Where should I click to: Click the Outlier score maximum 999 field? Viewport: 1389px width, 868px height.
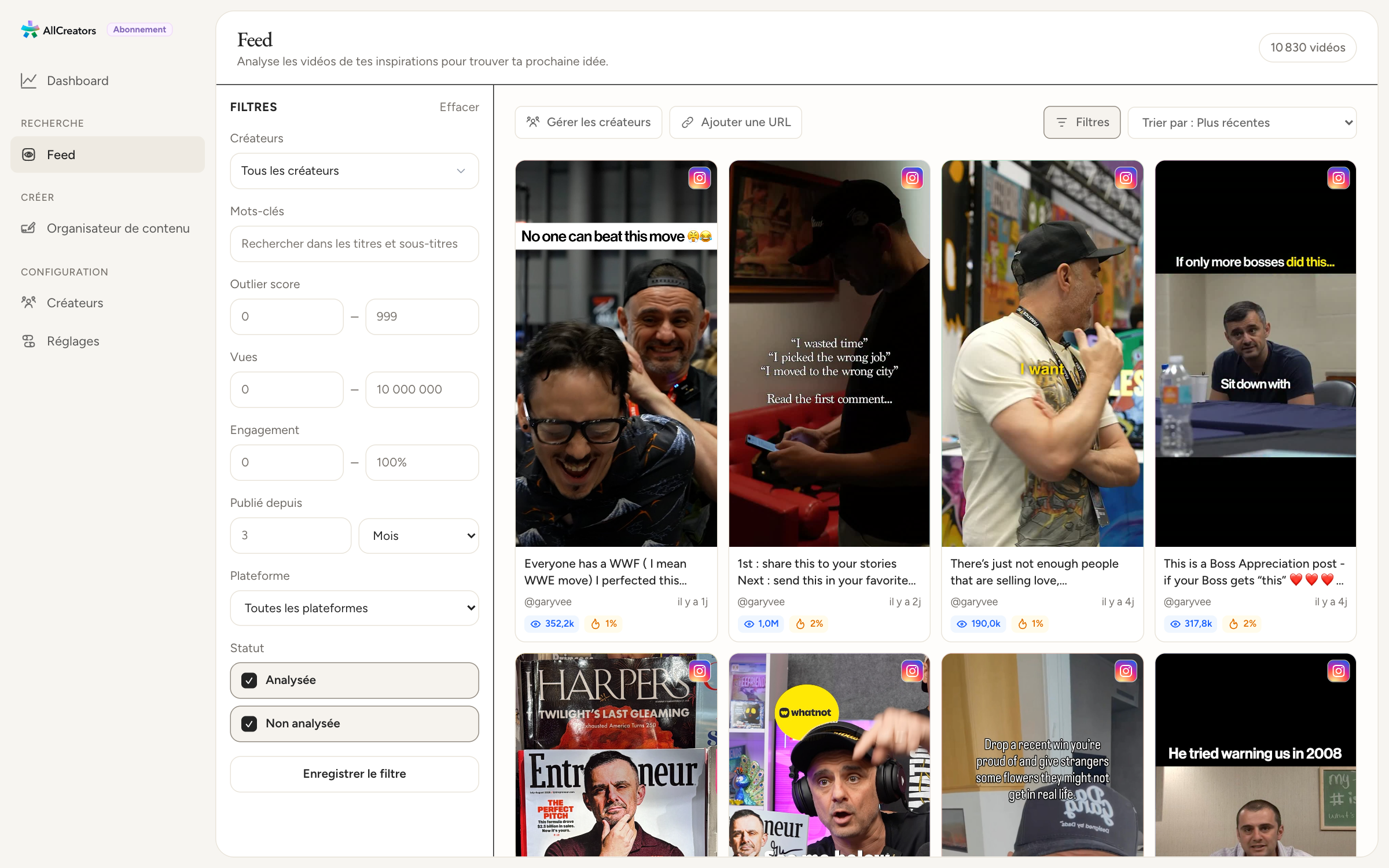(x=422, y=317)
